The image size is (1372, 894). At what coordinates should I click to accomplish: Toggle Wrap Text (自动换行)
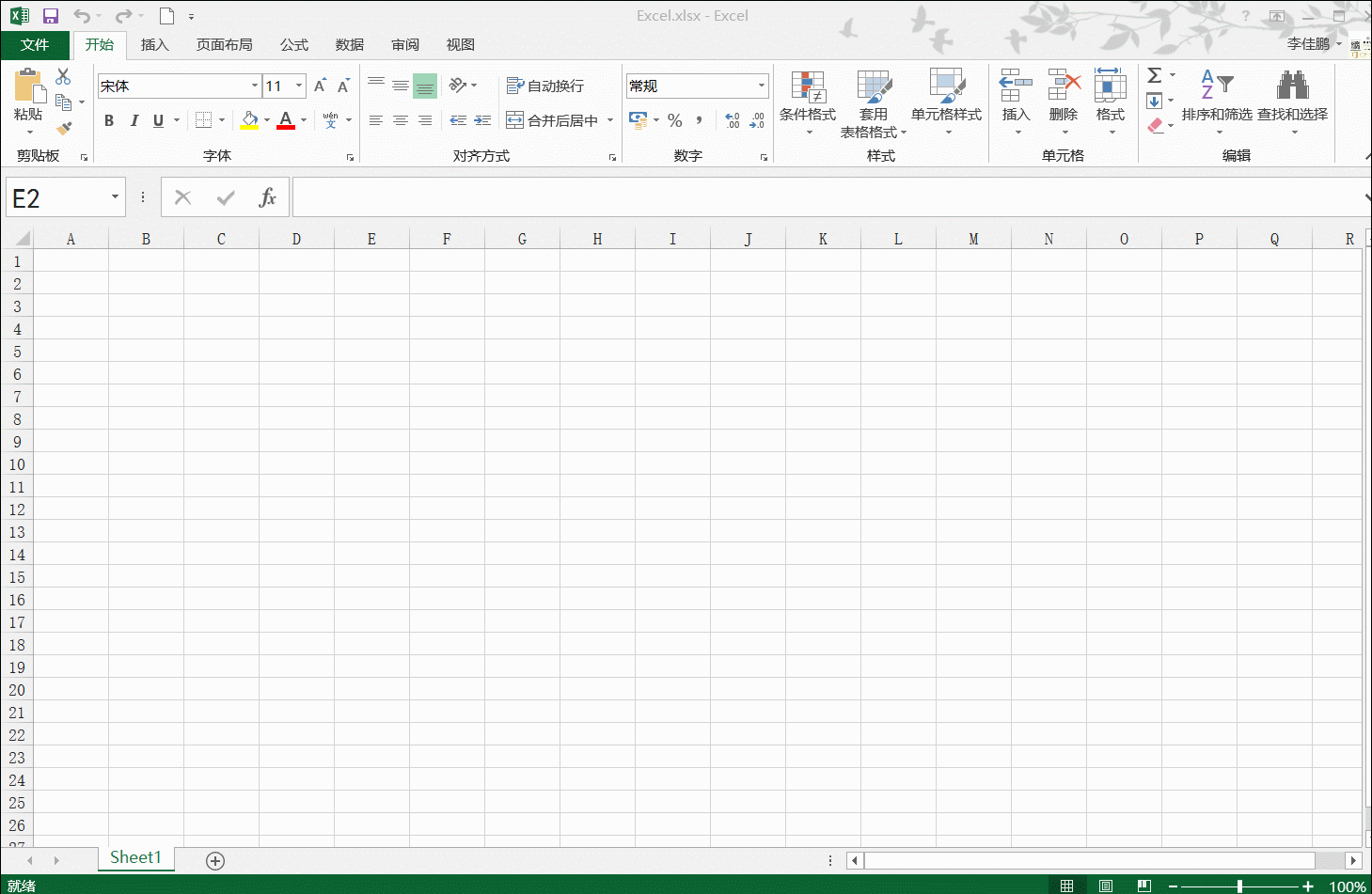click(x=545, y=86)
